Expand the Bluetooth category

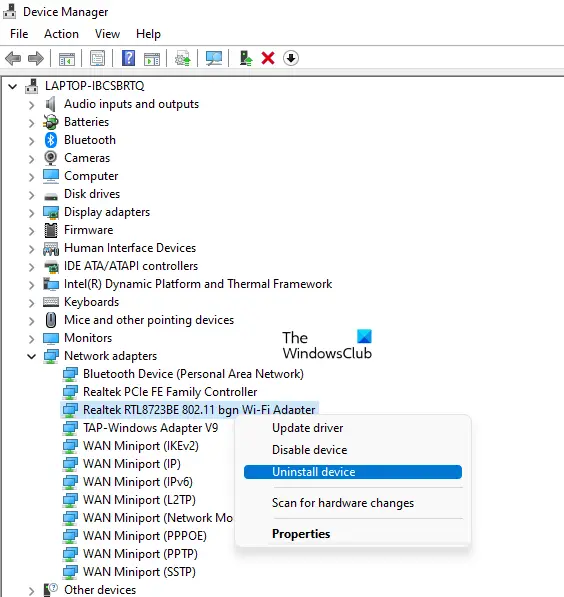[x=32, y=140]
